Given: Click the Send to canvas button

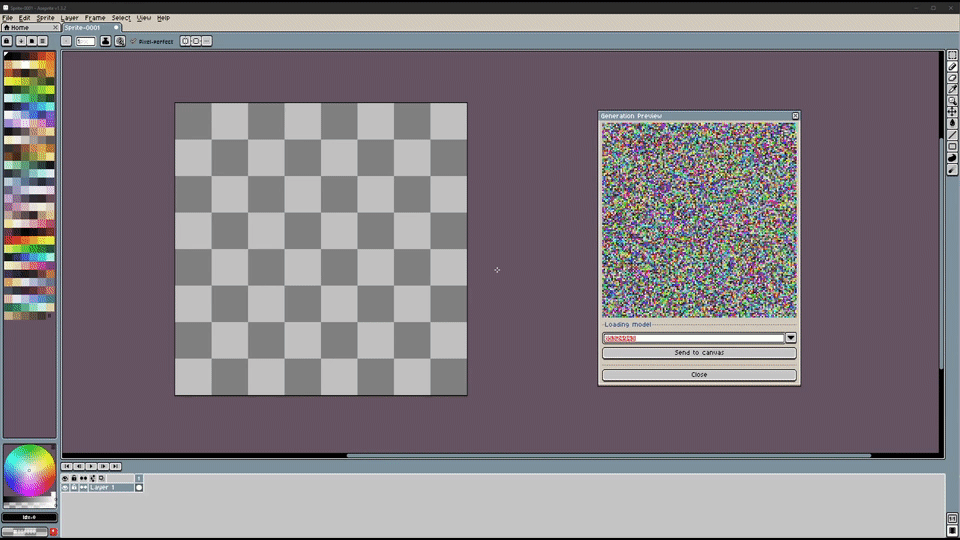Looking at the screenshot, I should [699, 353].
